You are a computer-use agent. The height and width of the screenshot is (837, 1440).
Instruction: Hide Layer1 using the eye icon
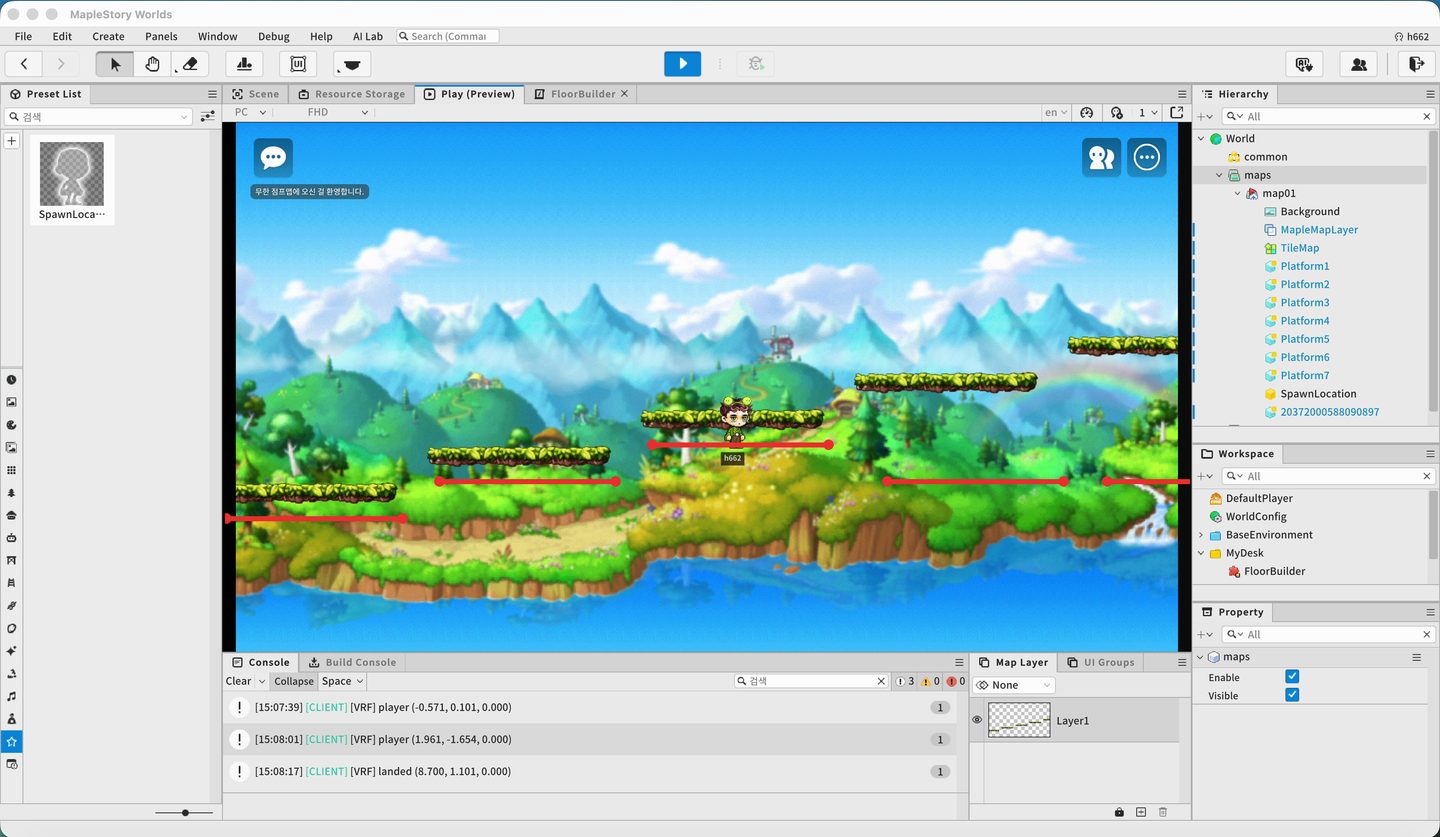tap(977, 720)
